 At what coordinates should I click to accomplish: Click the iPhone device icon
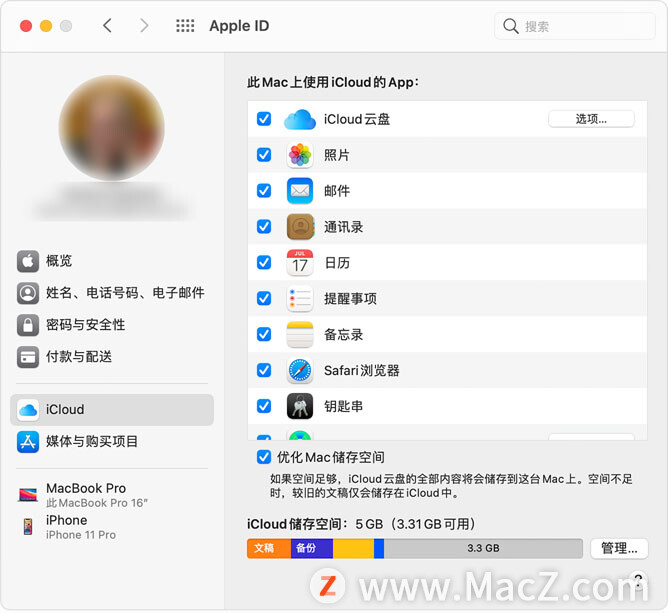[28, 527]
